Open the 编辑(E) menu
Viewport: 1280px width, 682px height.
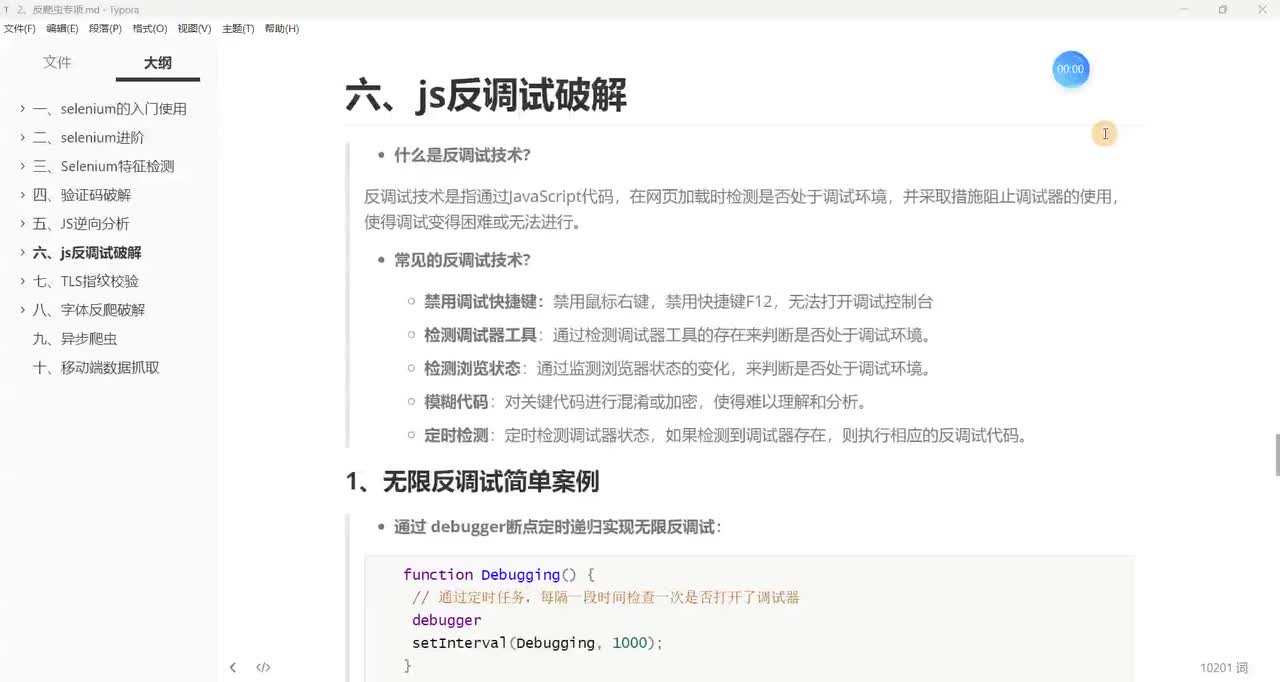(x=62, y=29)
